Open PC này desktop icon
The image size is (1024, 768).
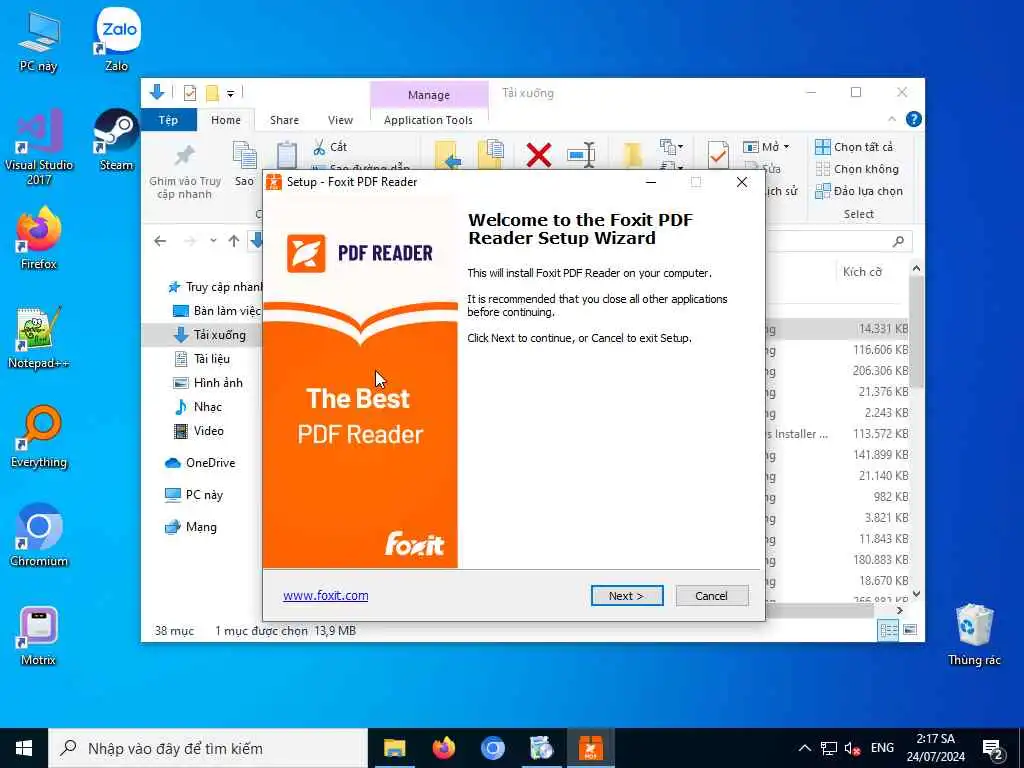(38, 41)
